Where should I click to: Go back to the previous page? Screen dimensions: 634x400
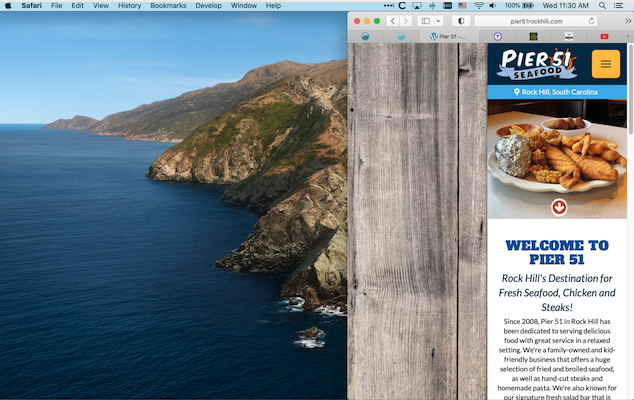point(393,21)
